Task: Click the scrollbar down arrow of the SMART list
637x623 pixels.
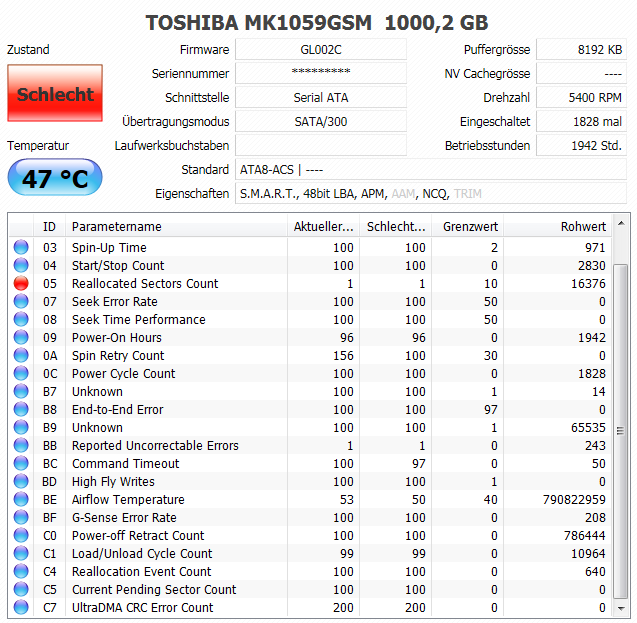Action: click(x=621, y=608)
